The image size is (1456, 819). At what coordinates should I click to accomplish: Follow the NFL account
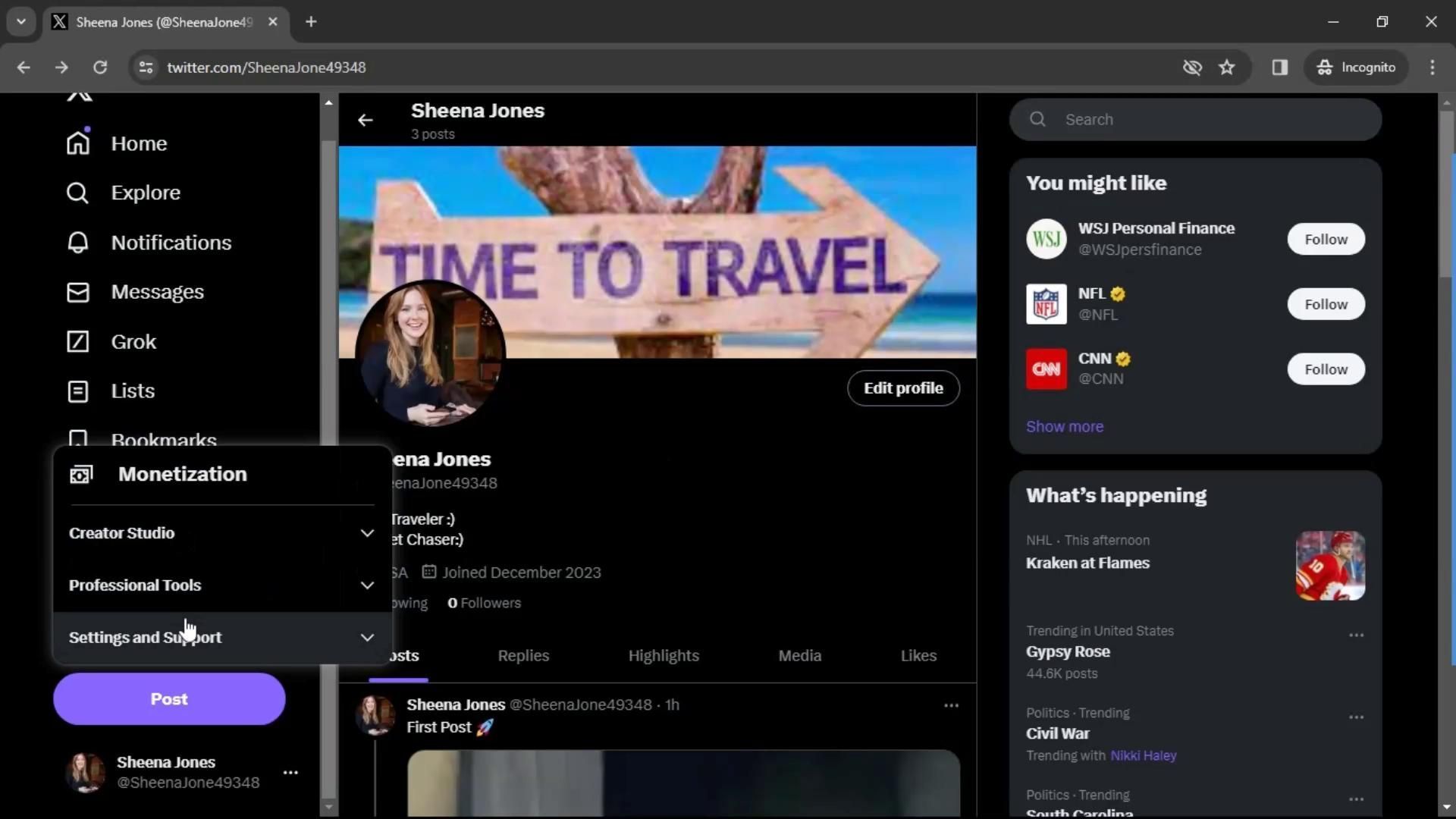(1326, 304)
